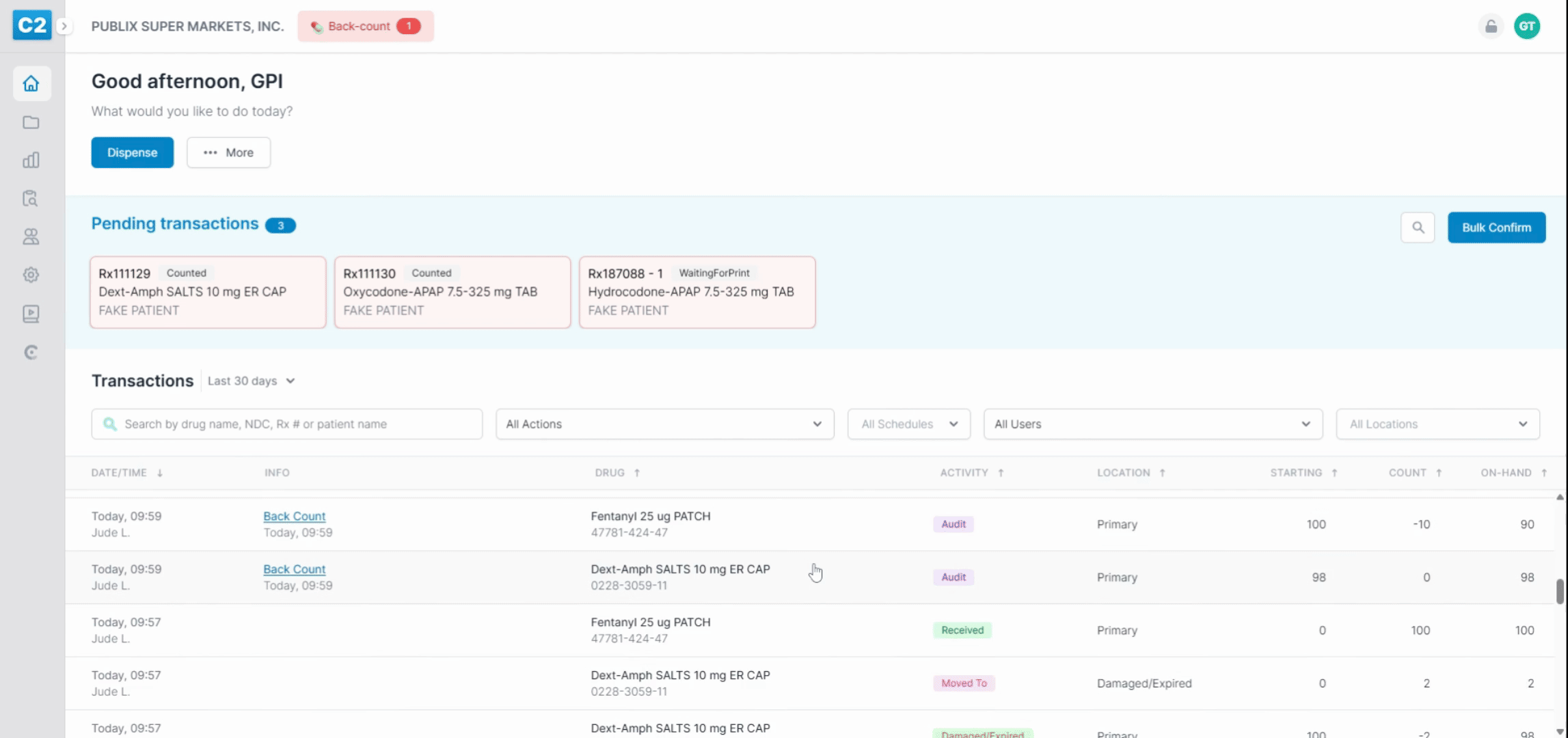
Task: Click the Pending transactions heading
Action: (175, 223)
